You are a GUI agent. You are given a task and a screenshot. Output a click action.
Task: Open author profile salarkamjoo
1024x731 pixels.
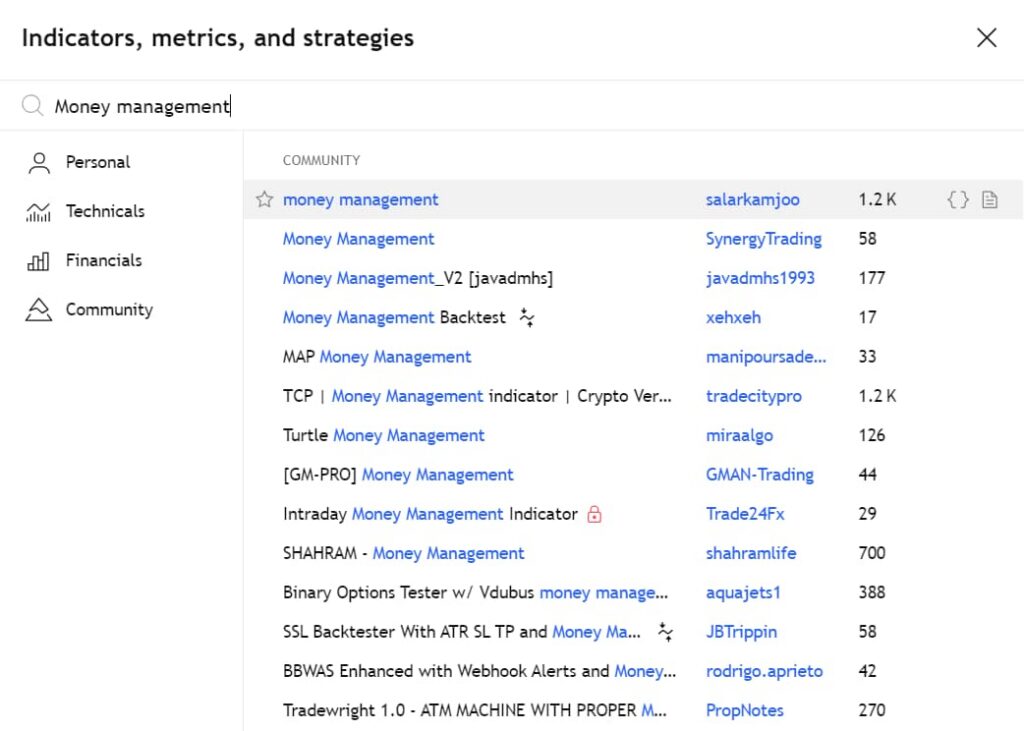coord(752,200)
